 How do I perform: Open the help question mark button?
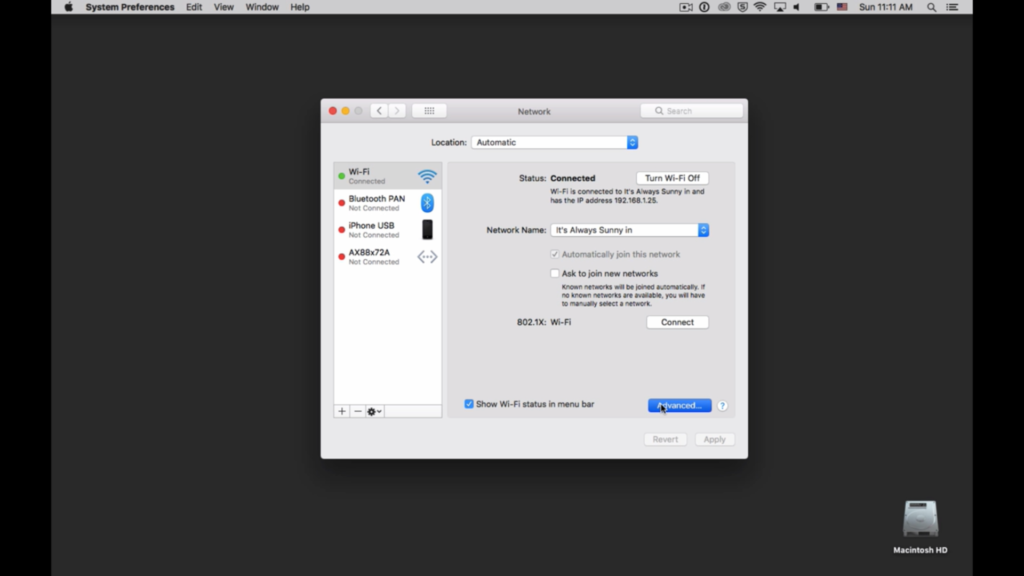coord(722,406)
